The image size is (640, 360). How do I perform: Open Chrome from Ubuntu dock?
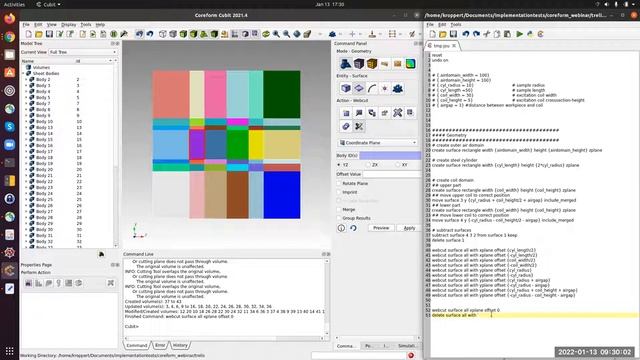coord(9,37)
